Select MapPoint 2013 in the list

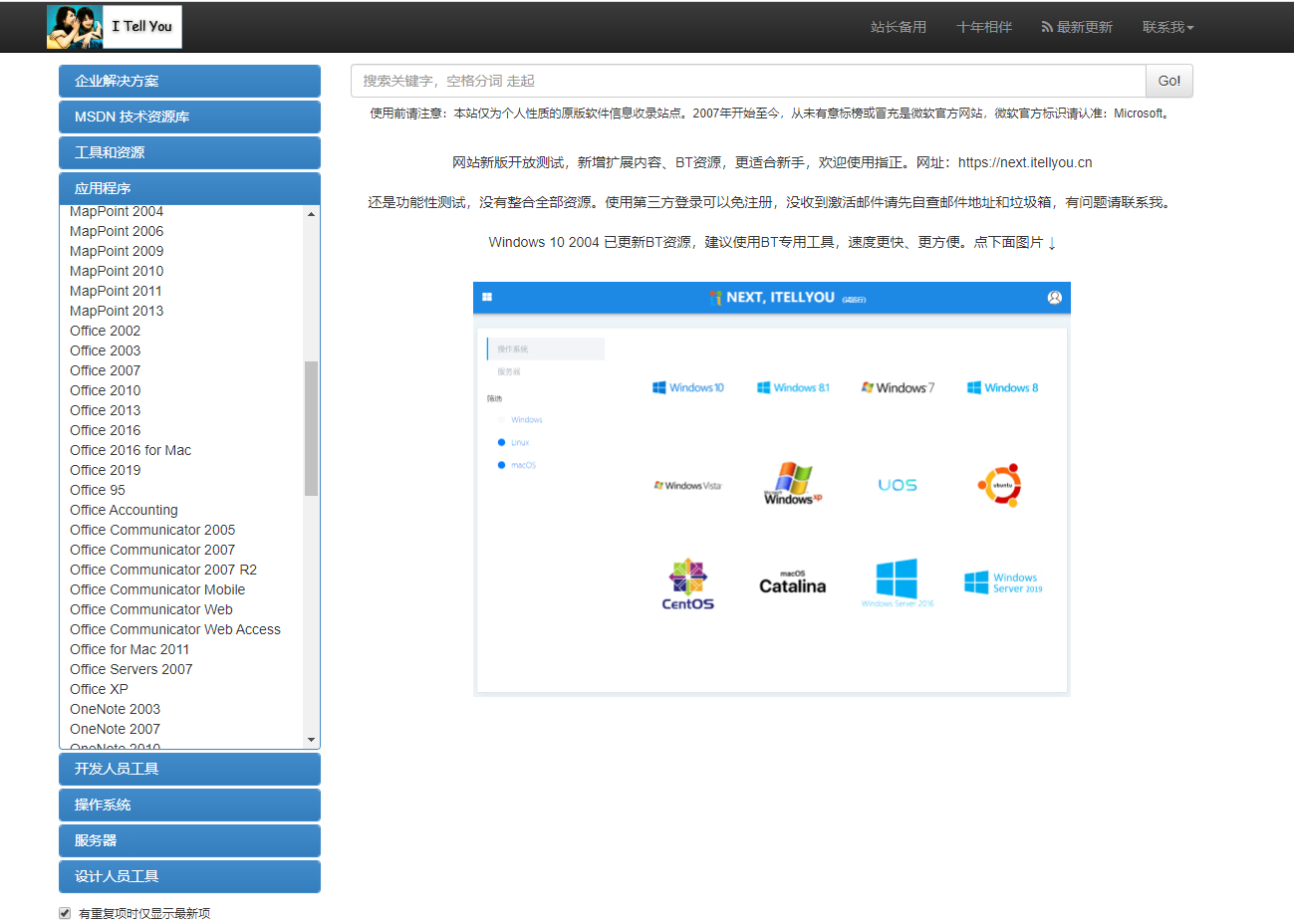click(x=117, y=311)
